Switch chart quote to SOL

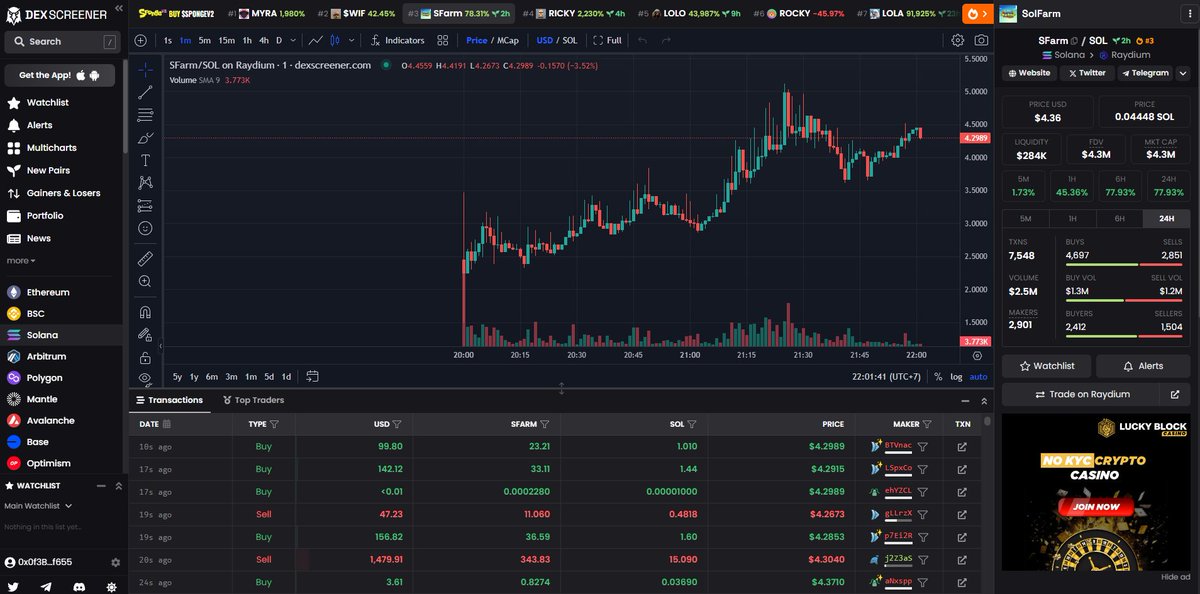point(570,41)
